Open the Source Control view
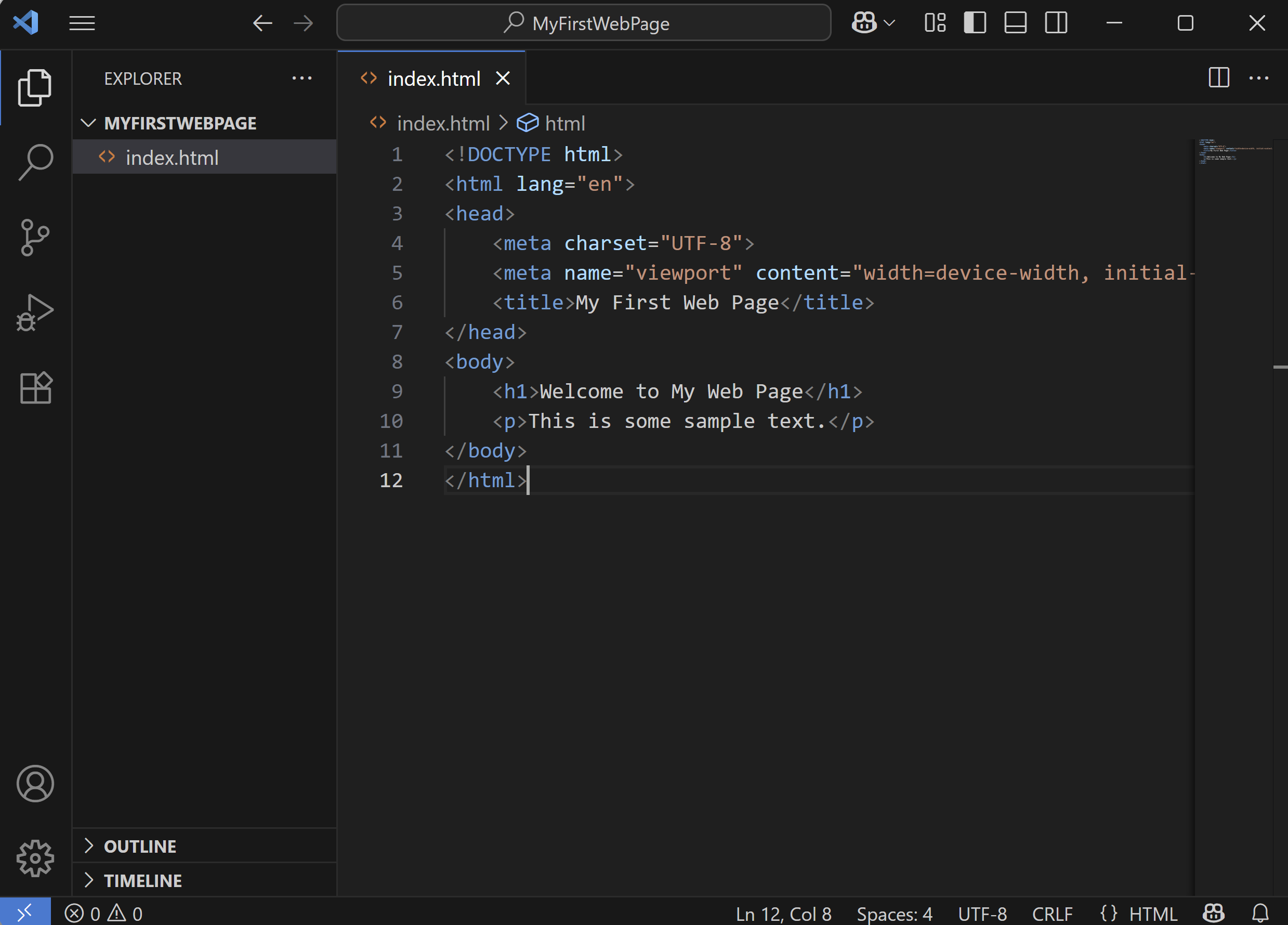Viewport: 1288px width, 925px height. [x=35, y=238]
